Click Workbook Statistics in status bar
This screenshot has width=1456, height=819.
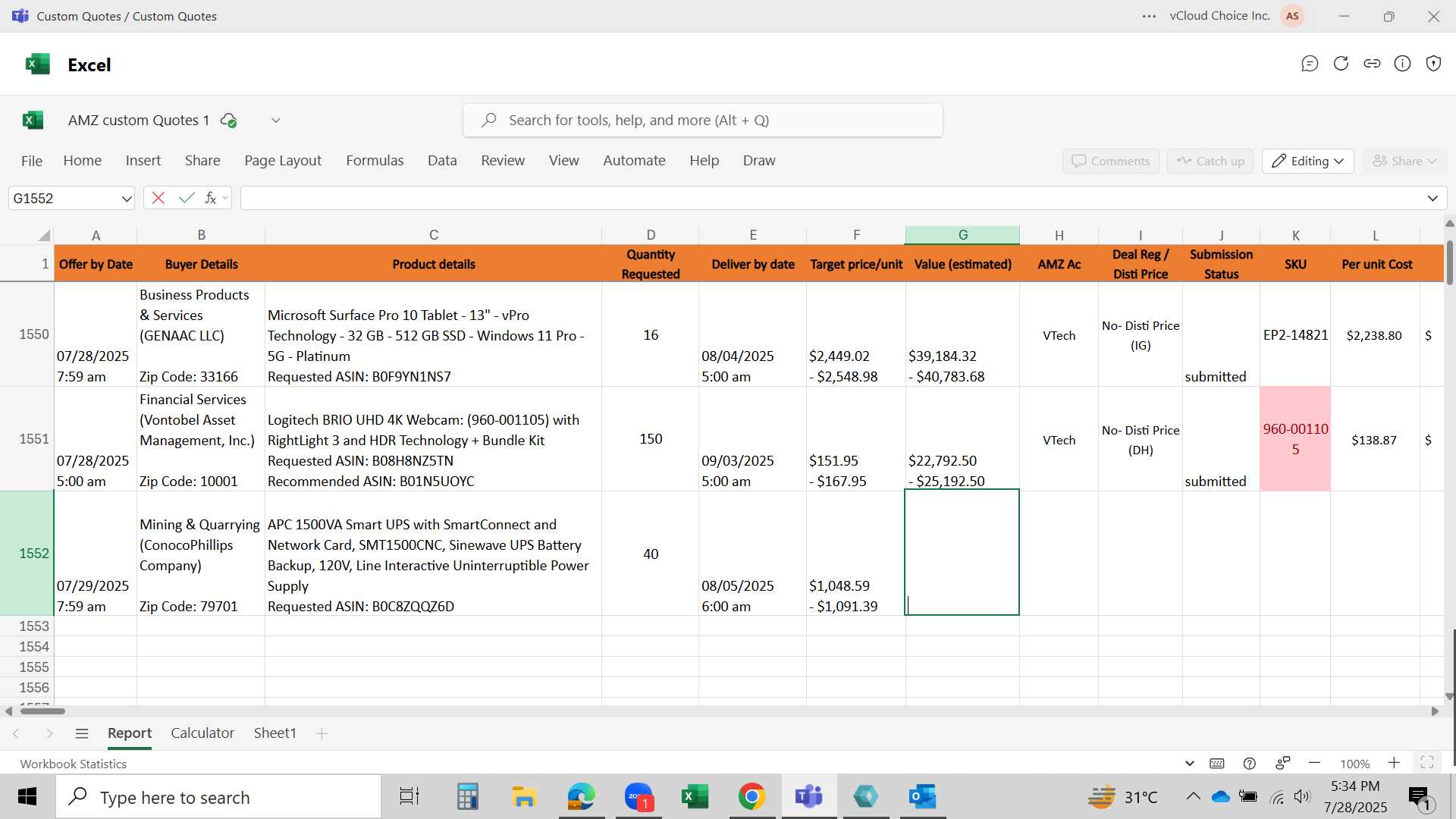pyautogui.click(x=74, y=764)
